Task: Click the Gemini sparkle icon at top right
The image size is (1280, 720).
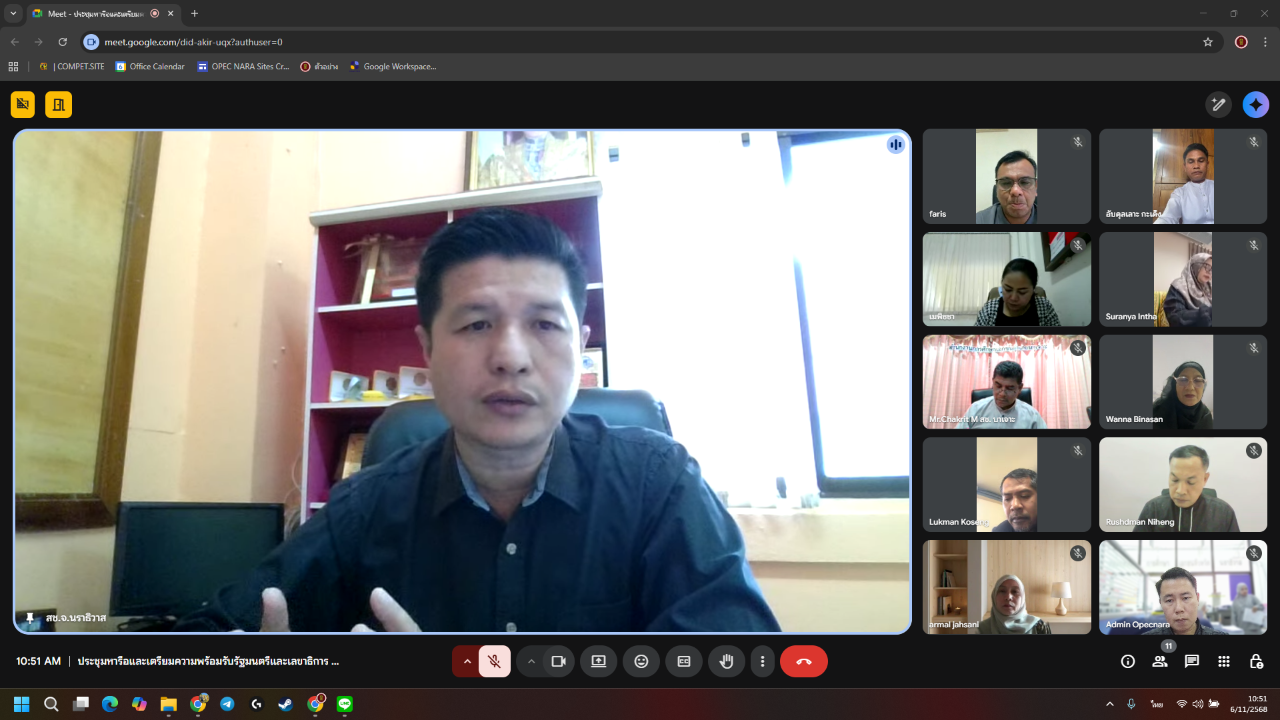Action: (x=1255, y=105)
